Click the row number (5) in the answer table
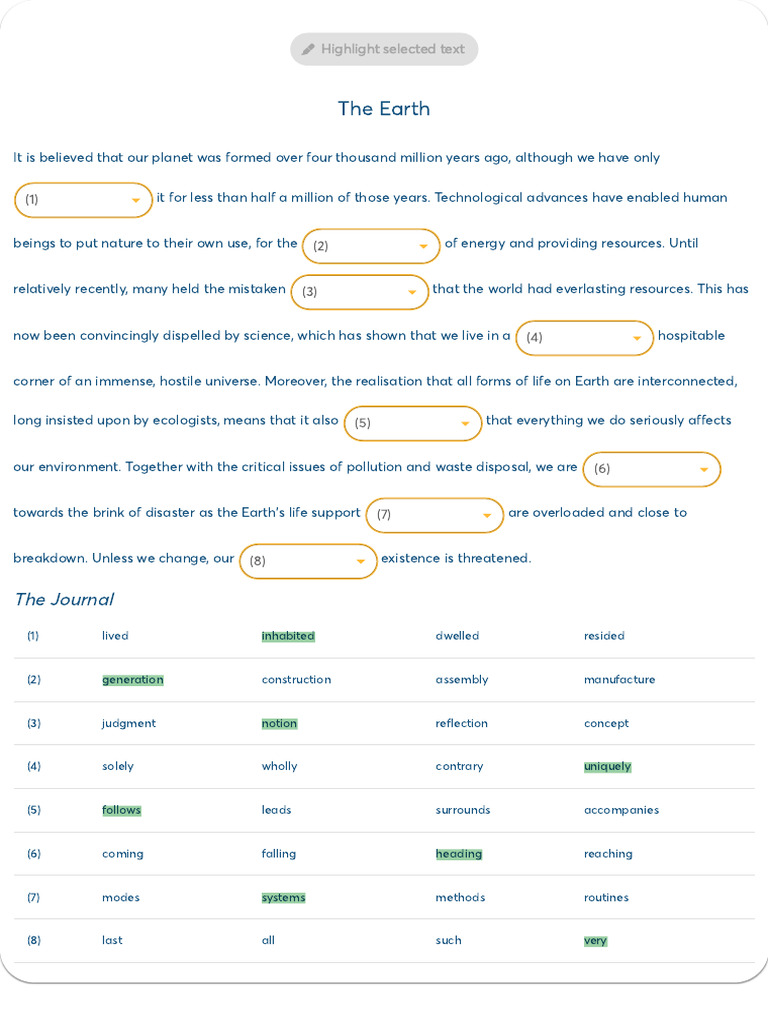The height and width of the screenshot is (1024, 768). 33,810
